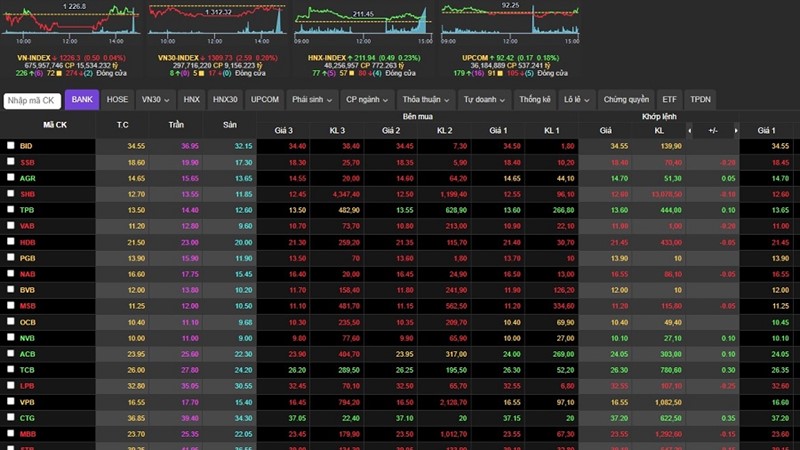Expand the Tự doanh dropdown
800x450 pixels.
coord(484,99)
